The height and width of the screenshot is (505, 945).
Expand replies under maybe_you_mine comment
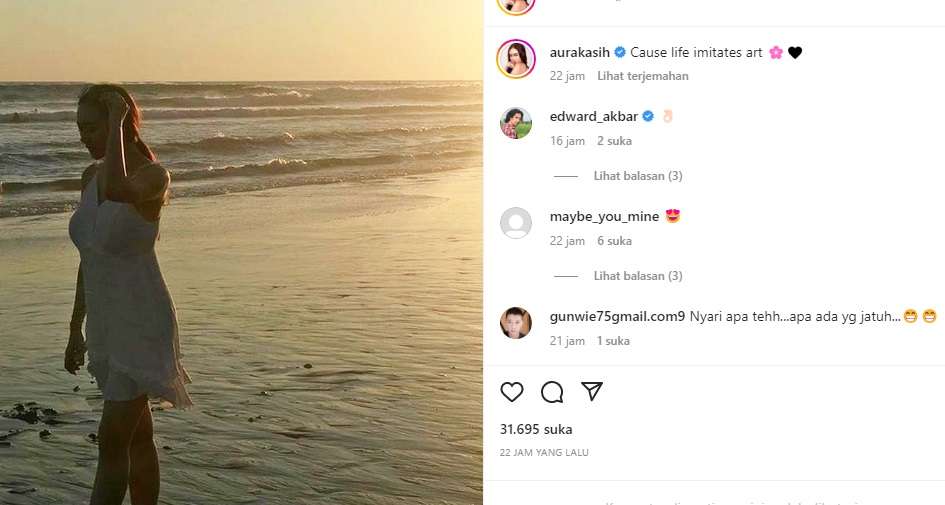point(637,276)
